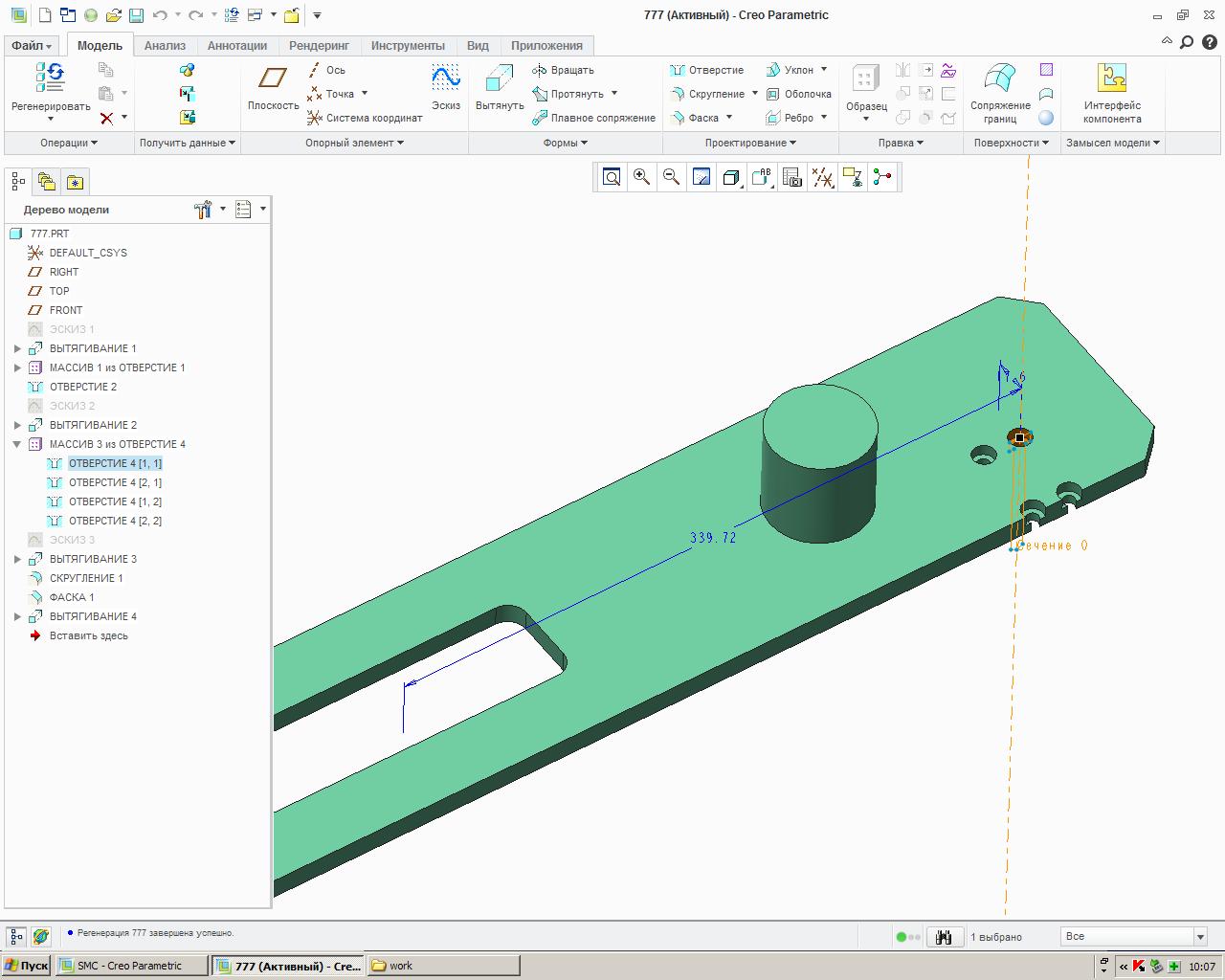Image resolution: width=1225 pixels, height=980 pixels.
Task: Expand the Правка group dropdown
Action: 901,143
